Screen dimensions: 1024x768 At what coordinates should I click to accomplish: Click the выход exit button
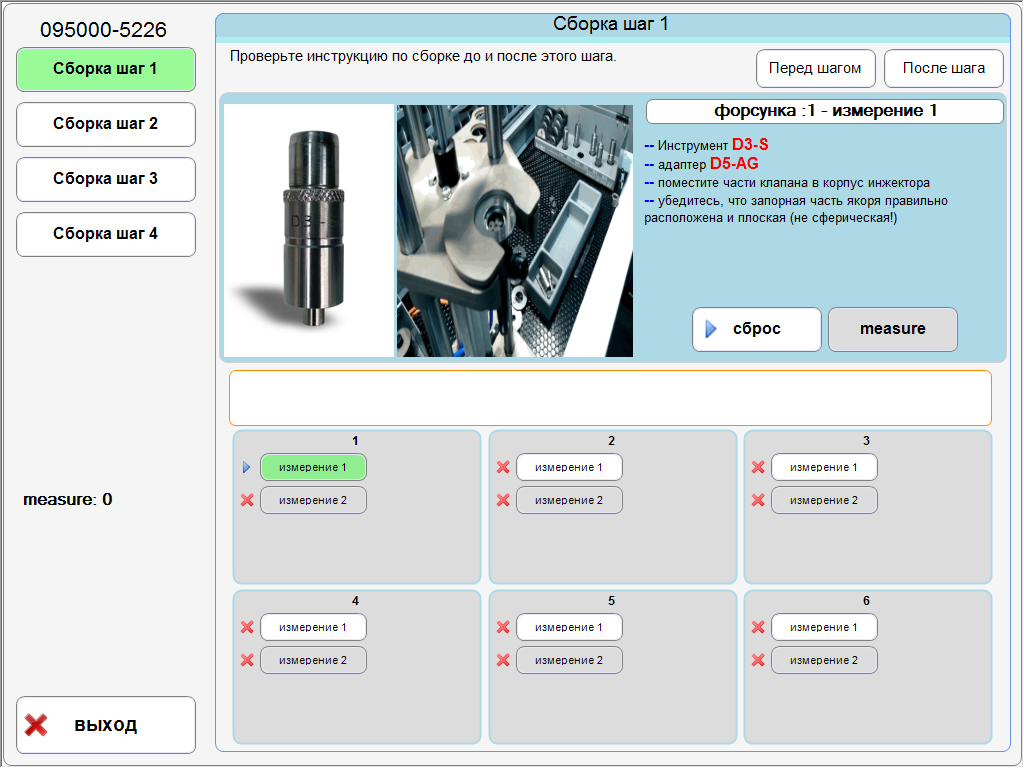click(106, 725)
